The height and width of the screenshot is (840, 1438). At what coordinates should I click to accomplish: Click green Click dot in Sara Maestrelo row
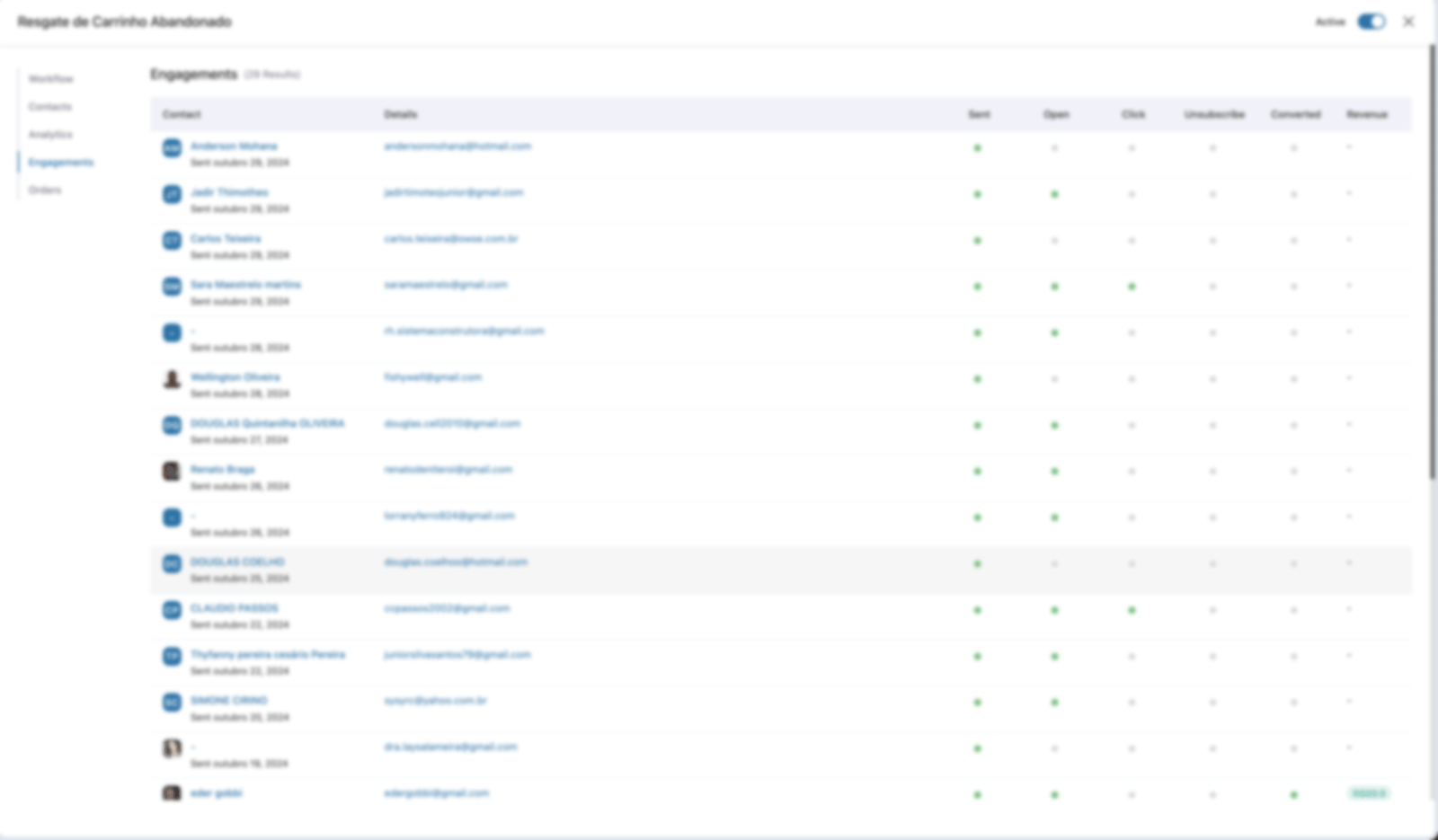[x=1132, y=287]
